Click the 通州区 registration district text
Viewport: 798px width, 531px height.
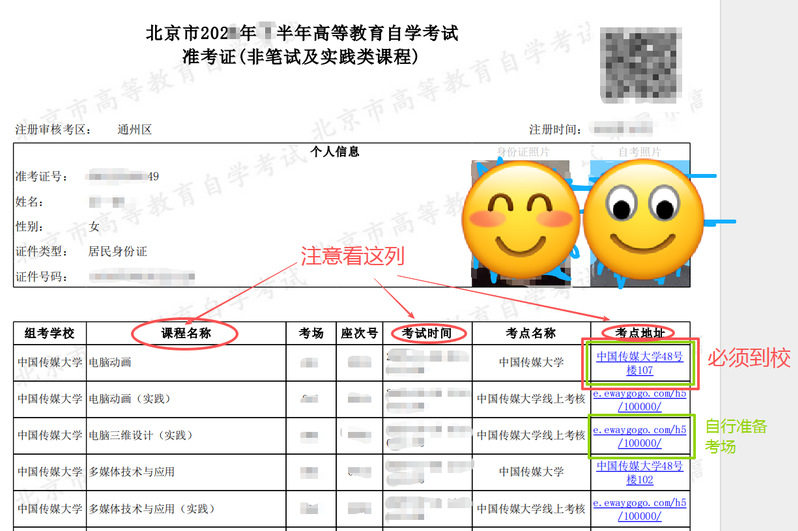(134, 129)
